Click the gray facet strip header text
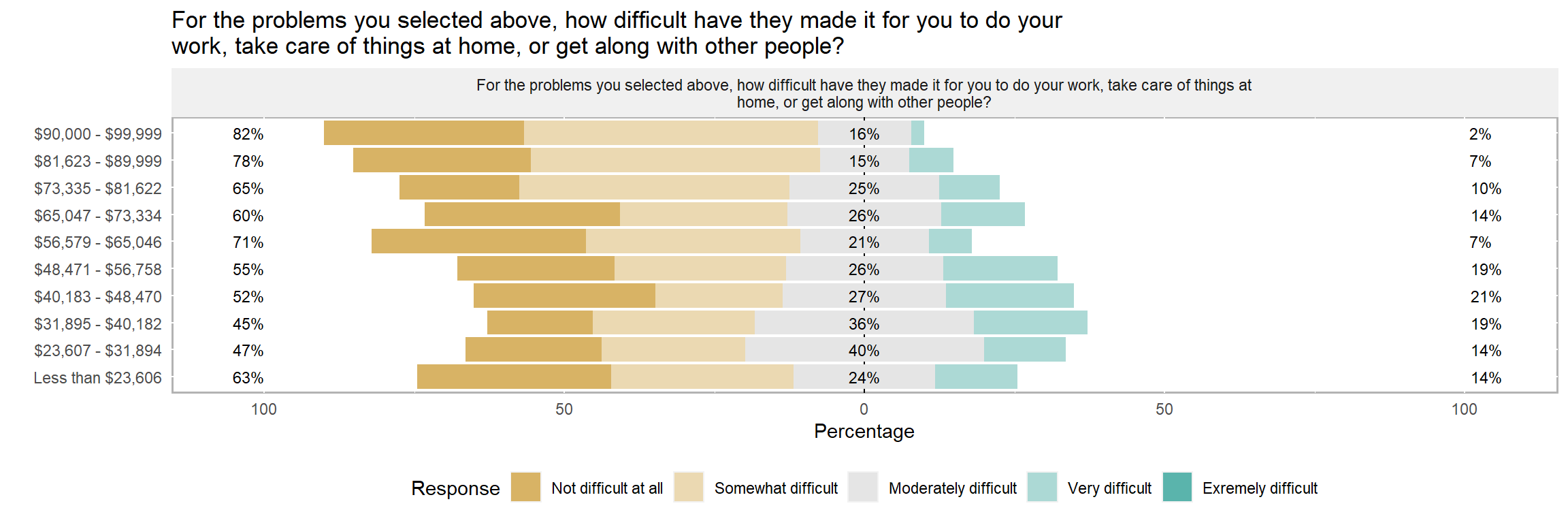The height and width of the screenshot is (523, 1568). pos(864,94)
